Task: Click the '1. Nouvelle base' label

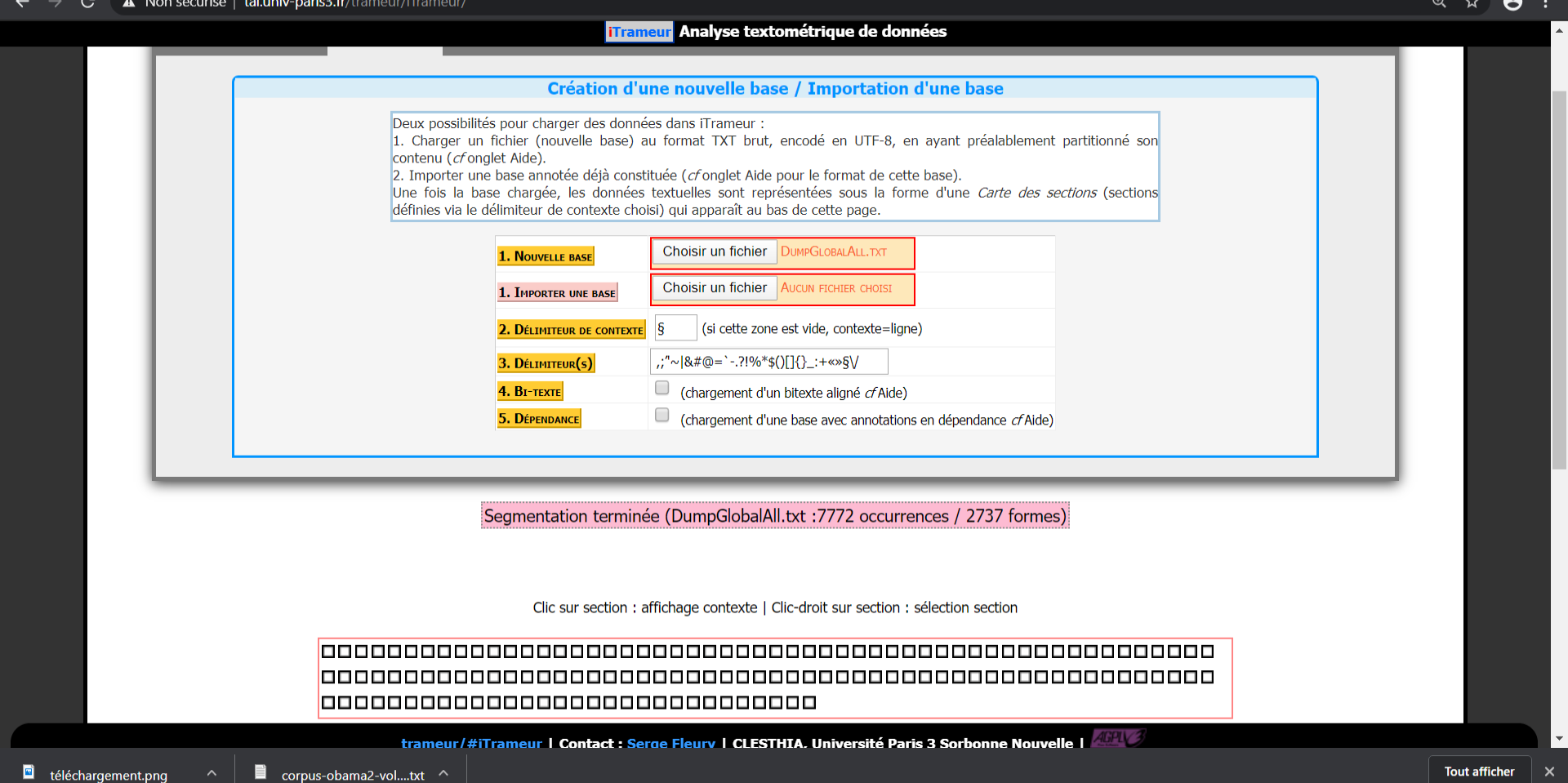Action: [x=546, y=256]
